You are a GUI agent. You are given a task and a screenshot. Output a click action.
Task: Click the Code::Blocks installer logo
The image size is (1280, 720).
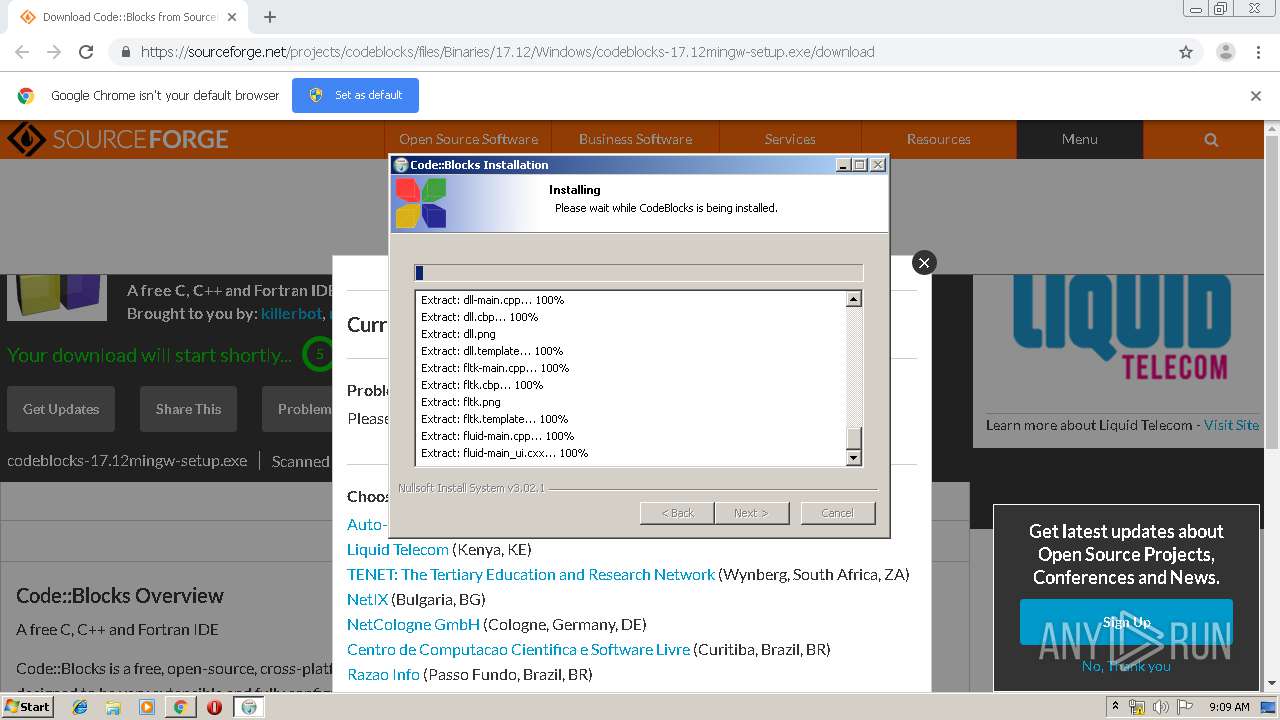tap(420, 203)
